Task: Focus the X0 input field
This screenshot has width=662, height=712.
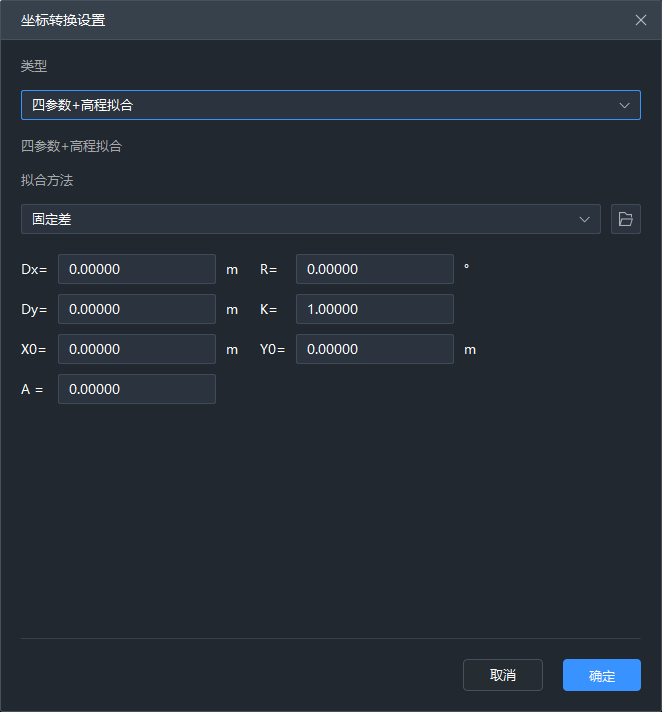Action: [137, 349]
